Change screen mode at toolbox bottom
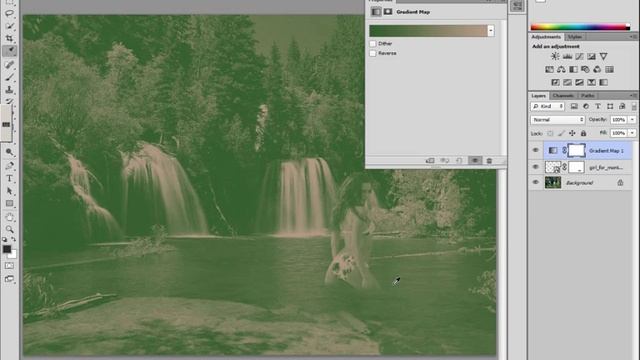Screen dimensions: 640x360 coord(9,279)
